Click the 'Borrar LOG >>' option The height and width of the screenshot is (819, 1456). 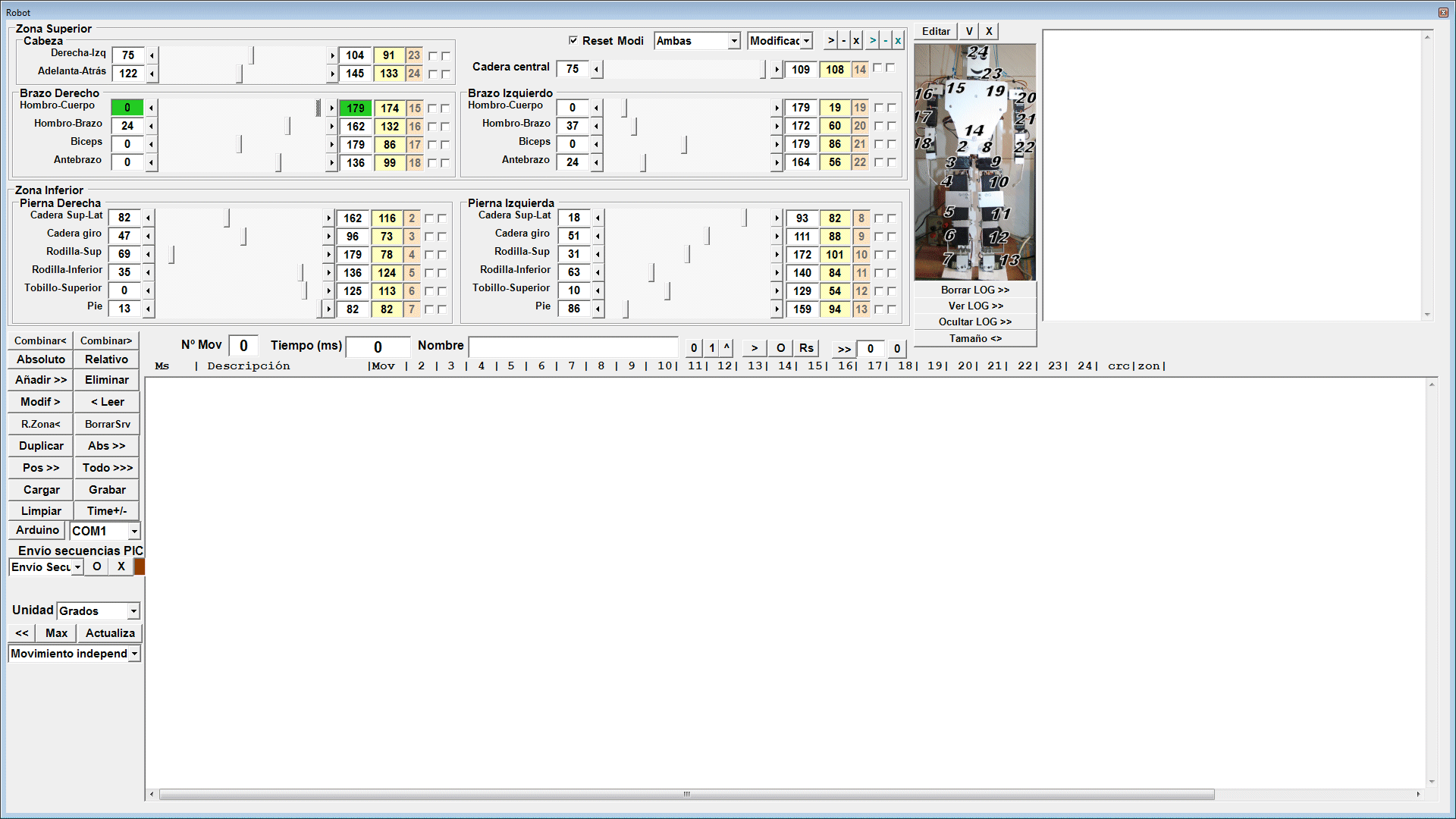975,290
